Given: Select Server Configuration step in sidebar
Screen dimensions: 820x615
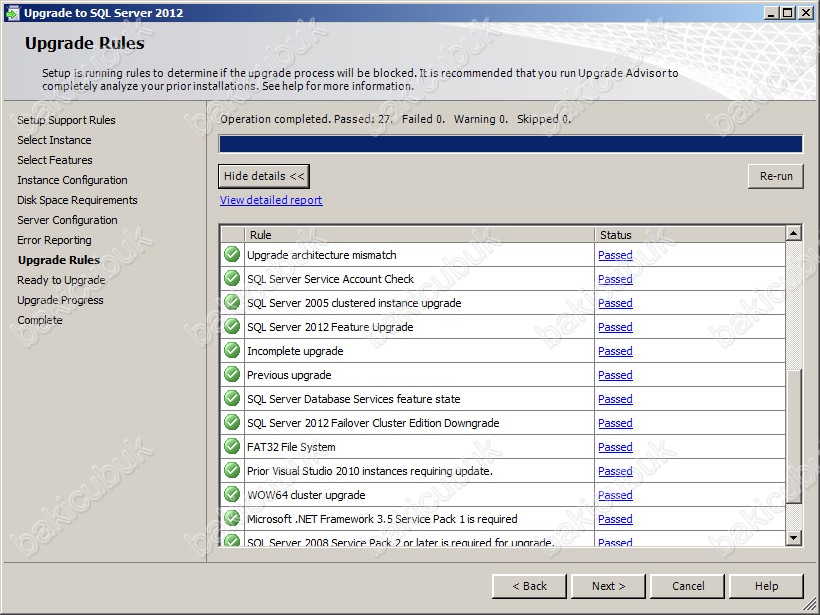Looking at the screenshot, I should 67,220.
